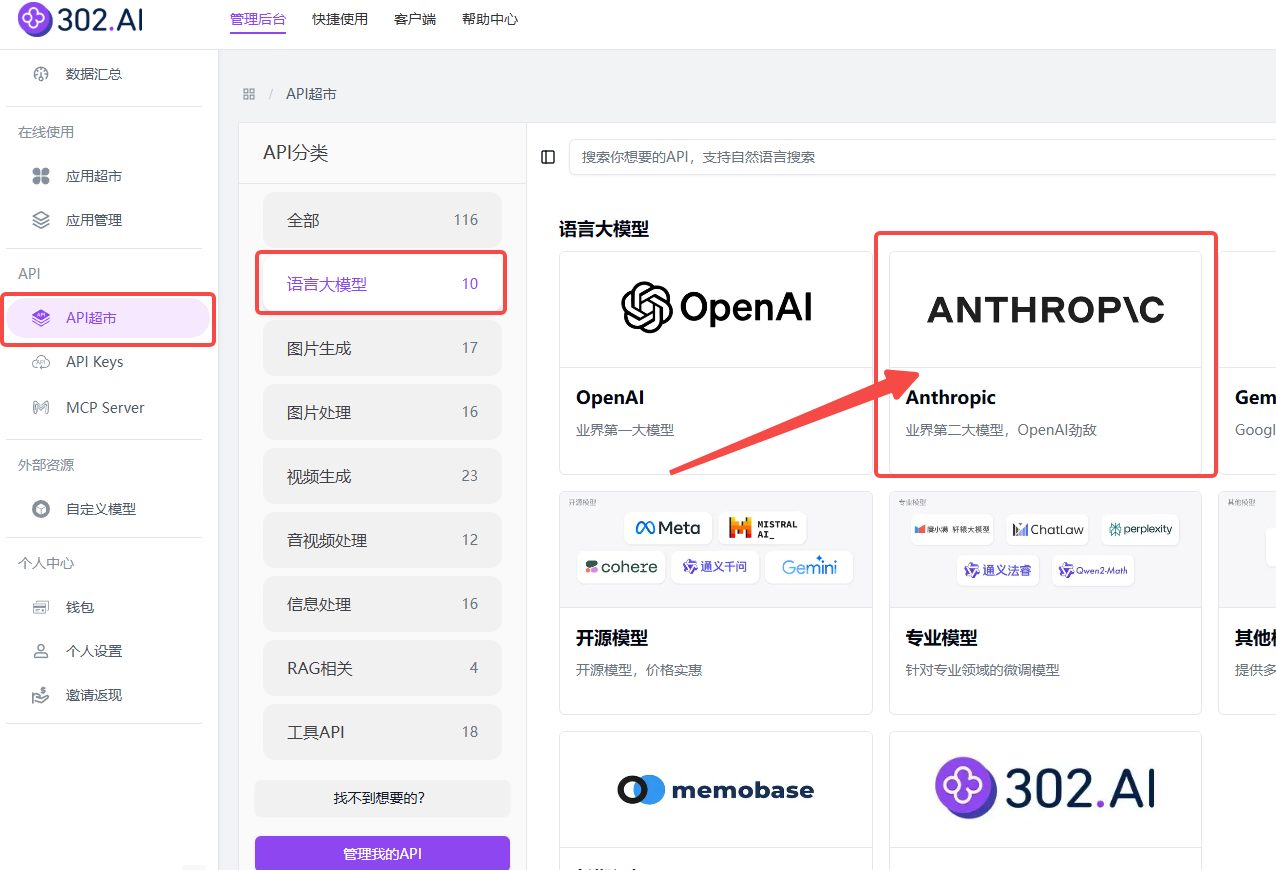Click the 自定义模型 cube icon
This screenshot has height=870, width=1276.
point(41,509)
